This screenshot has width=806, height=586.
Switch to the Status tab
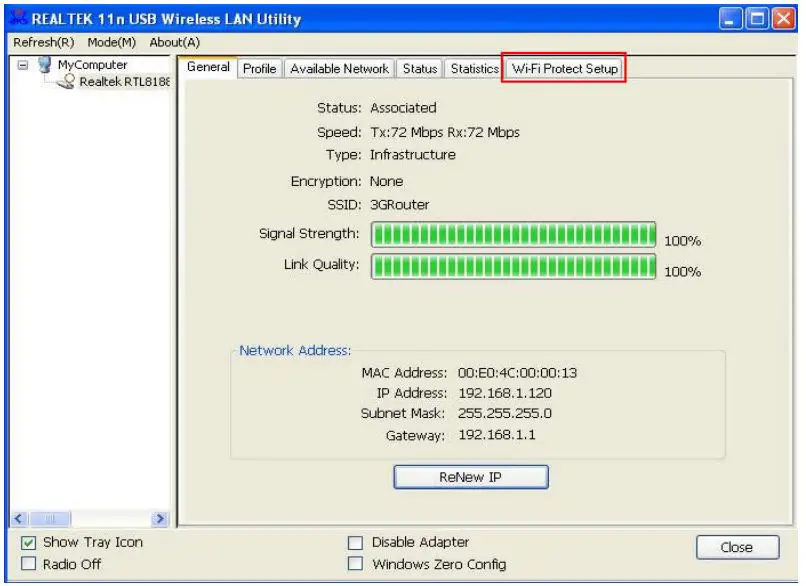(420, 68)
